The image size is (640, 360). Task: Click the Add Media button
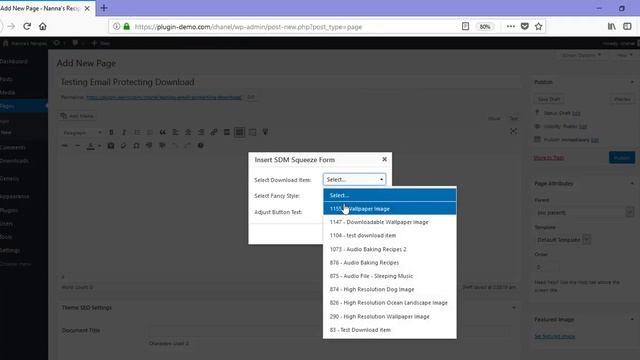click(78, 116)
